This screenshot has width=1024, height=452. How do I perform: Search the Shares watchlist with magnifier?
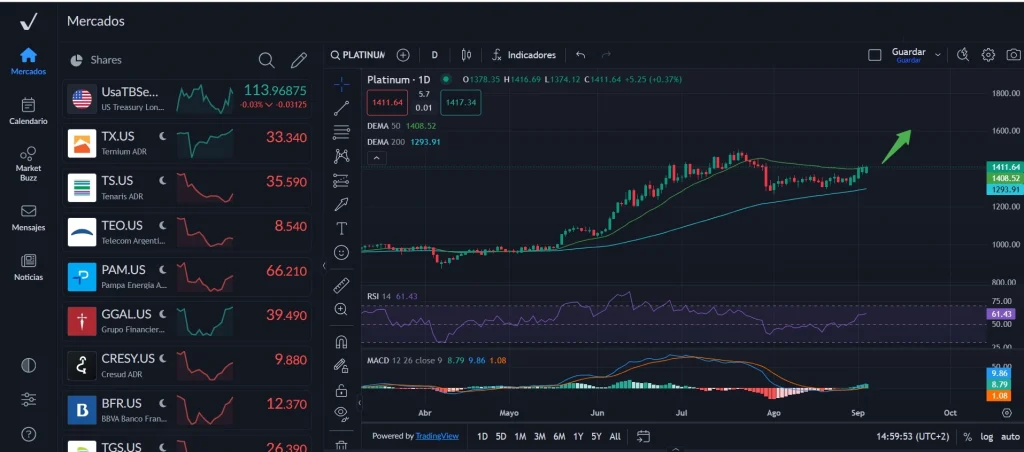[x=266, y=60]
